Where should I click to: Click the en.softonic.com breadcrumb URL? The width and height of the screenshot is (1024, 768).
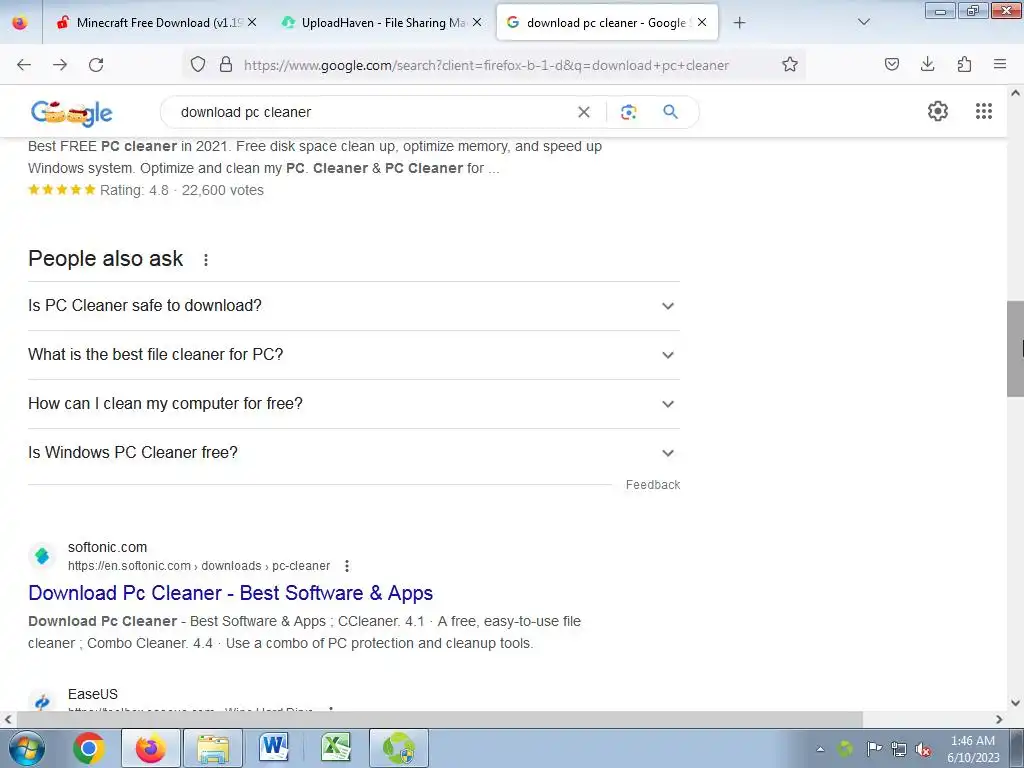coord(199,566)
